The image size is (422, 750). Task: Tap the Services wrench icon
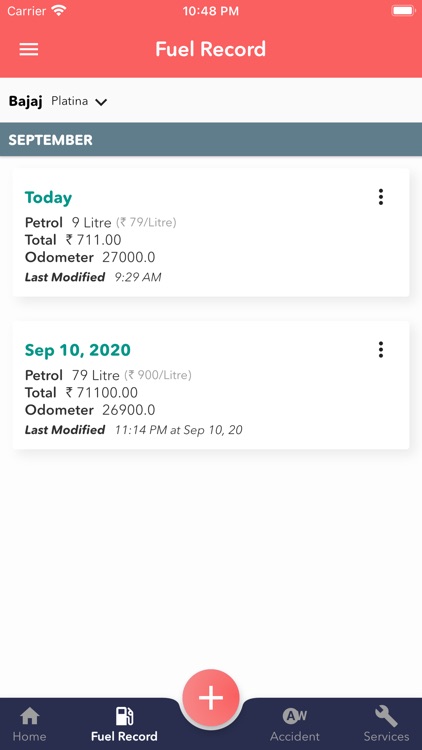point(386,717)
